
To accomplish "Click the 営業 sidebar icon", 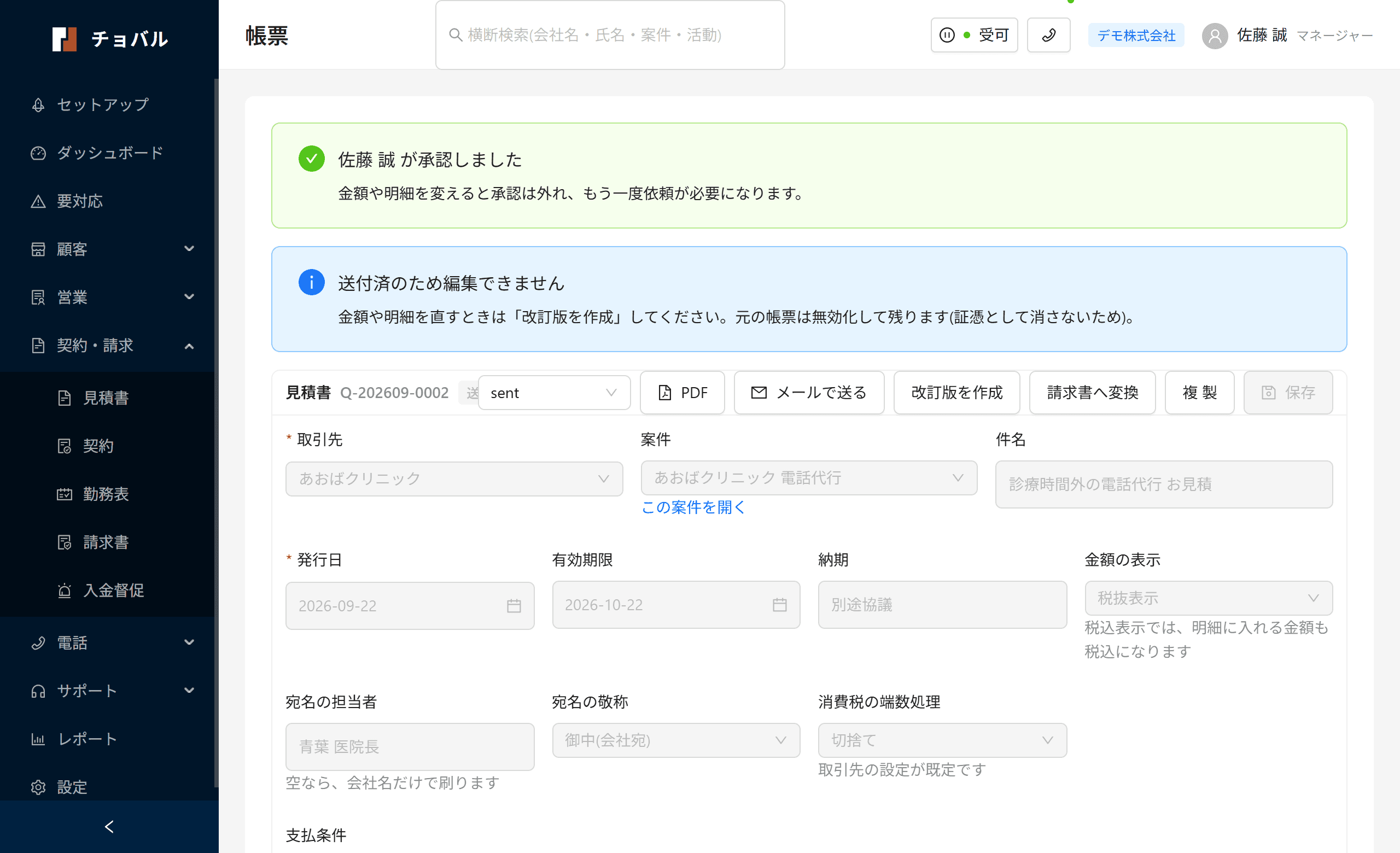I will 38,297.
